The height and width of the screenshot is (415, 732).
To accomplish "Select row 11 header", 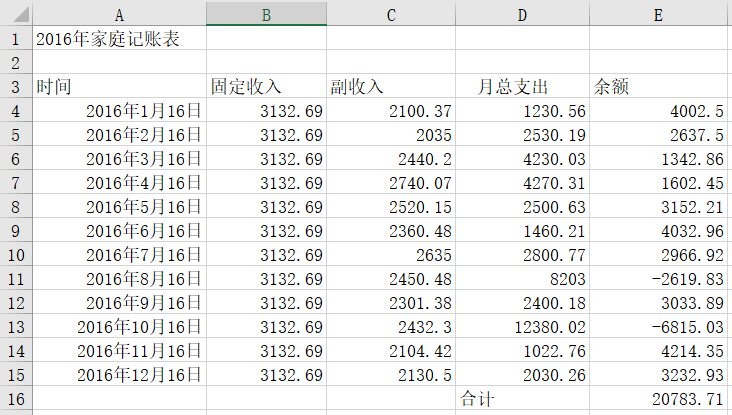I will (x=16, y=279).
